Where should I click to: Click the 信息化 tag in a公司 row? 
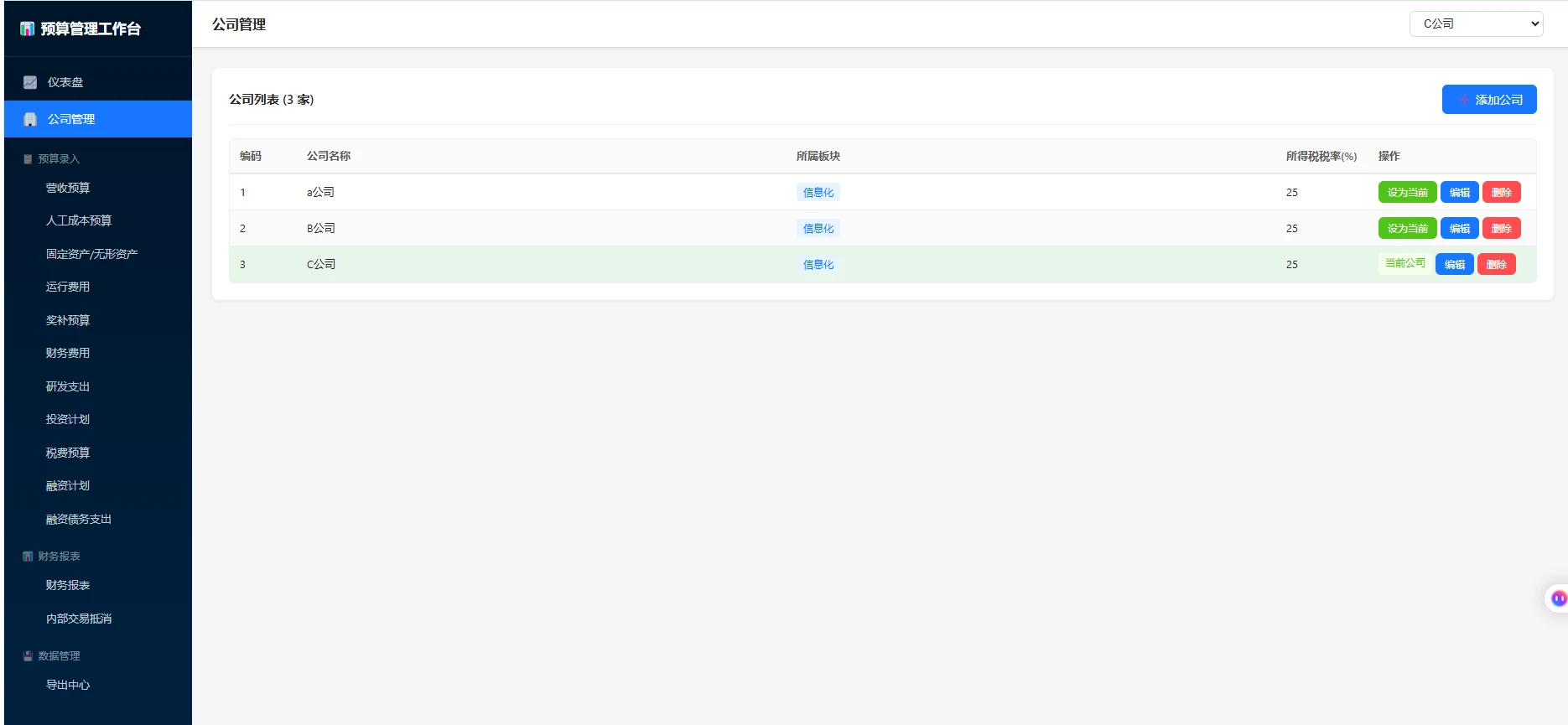(818, 192)
